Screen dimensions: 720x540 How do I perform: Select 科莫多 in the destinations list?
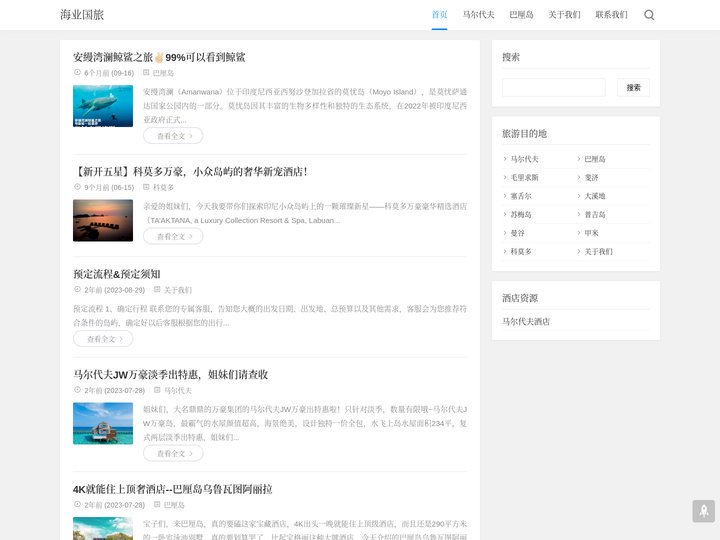coord(521,251)
